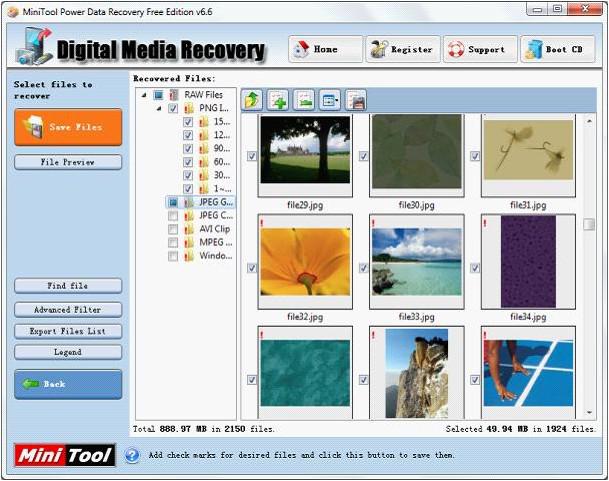This screenshot has height=481, width=609.
Task: Select the file33.jpg beach thumbnail
Action: 417,261
